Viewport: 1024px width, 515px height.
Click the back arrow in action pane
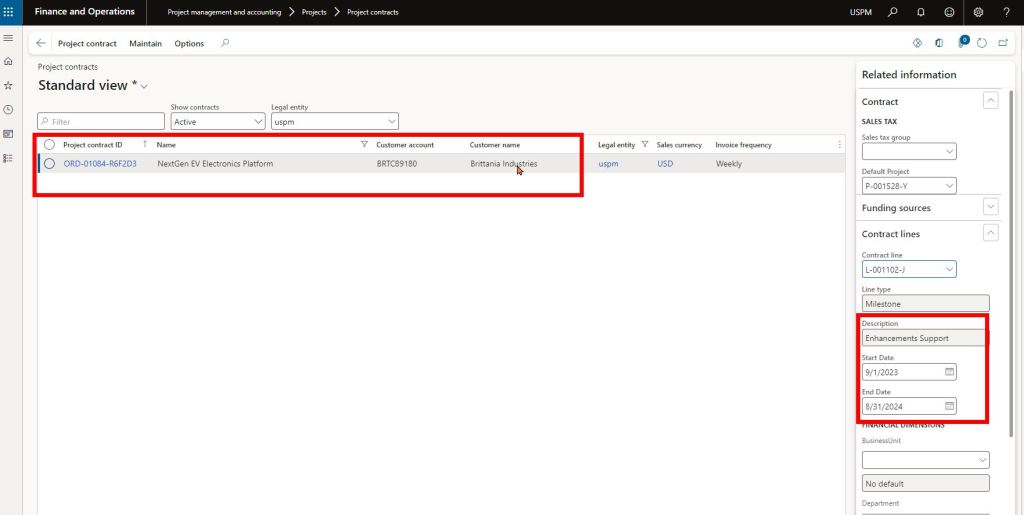coord(41,44)
